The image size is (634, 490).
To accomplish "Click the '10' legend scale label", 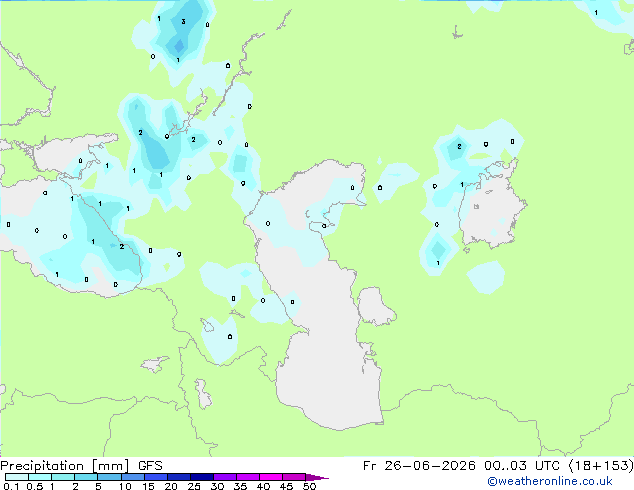I will [125, 486].
